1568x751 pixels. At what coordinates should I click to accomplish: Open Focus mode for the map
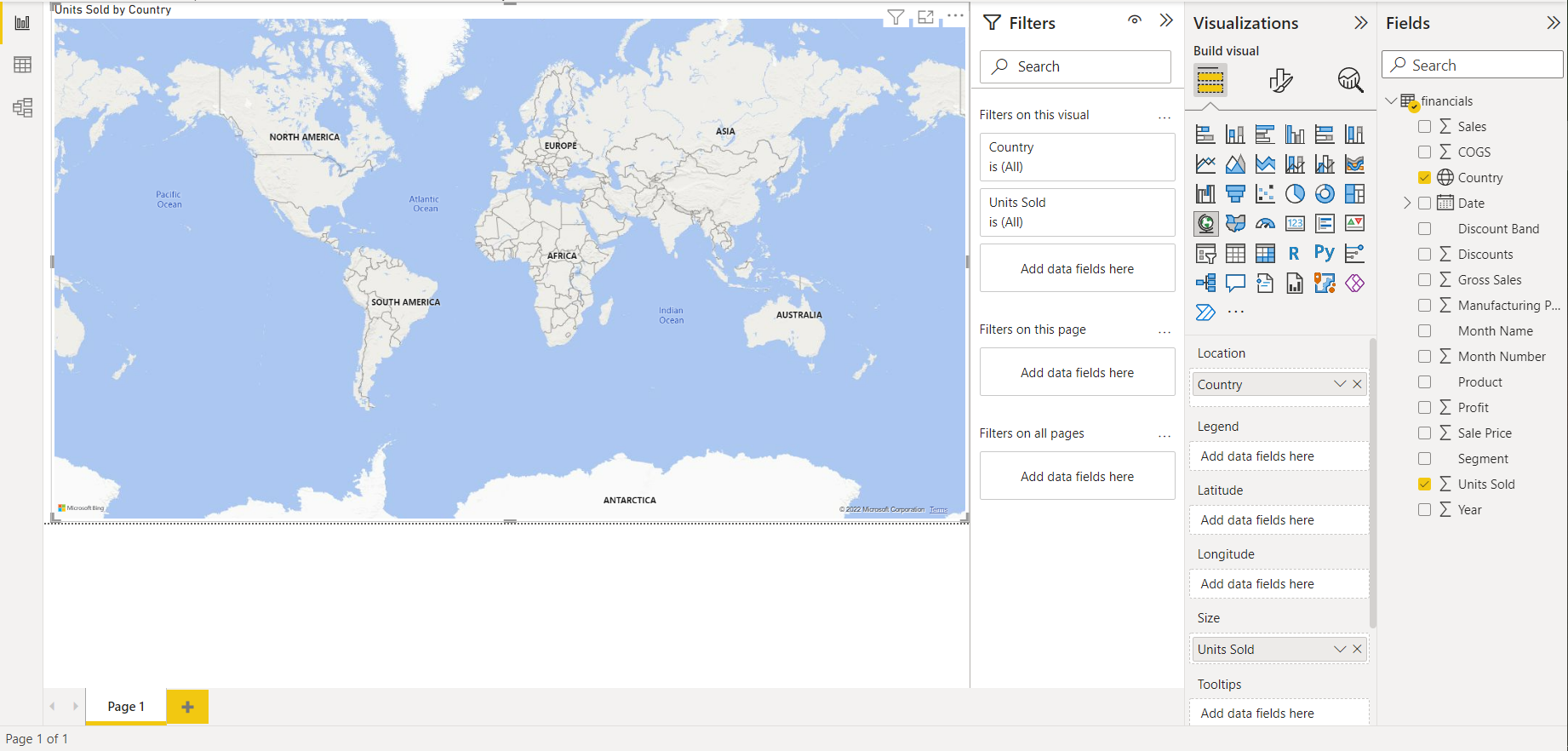926,17
